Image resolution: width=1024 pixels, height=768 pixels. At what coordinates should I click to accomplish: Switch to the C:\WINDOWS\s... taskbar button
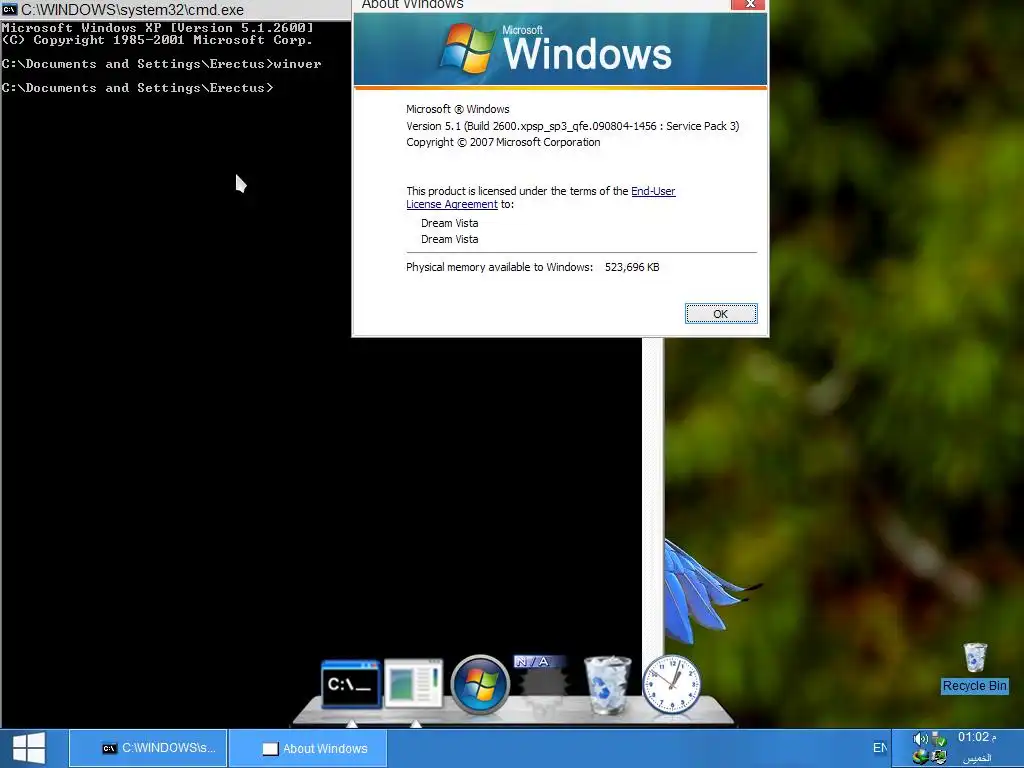(148, 748)
